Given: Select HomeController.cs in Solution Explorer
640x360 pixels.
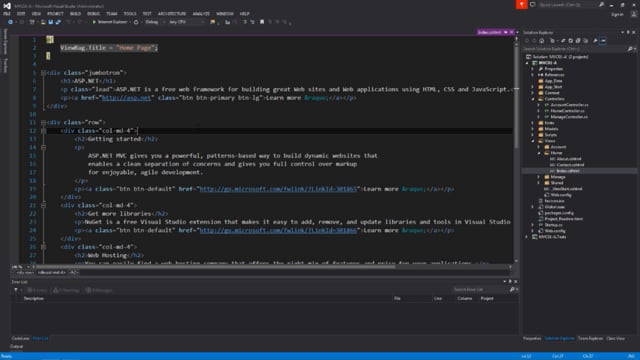Looking at the screenshot, I should [567, 111].
